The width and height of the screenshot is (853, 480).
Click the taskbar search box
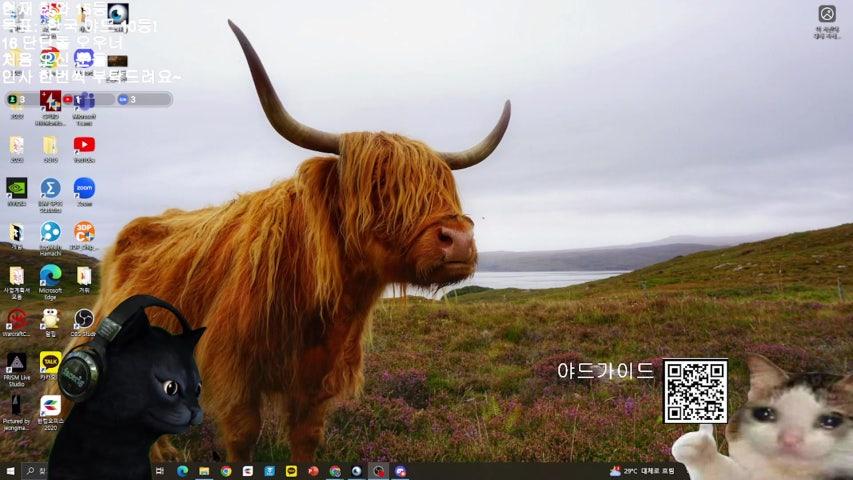(x=36, y=471)
